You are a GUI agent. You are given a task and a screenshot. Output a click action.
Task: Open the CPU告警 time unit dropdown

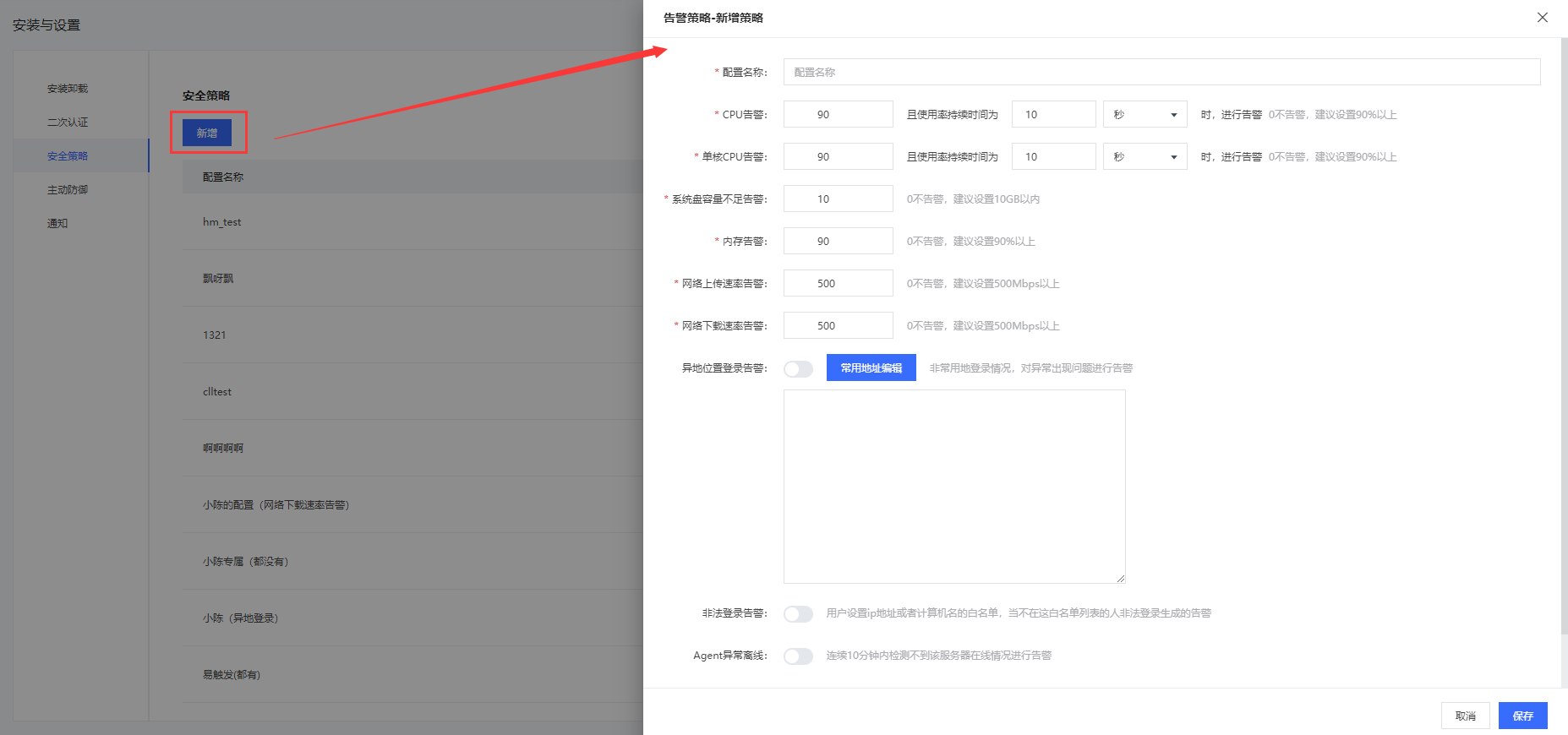click(1145, 115)
